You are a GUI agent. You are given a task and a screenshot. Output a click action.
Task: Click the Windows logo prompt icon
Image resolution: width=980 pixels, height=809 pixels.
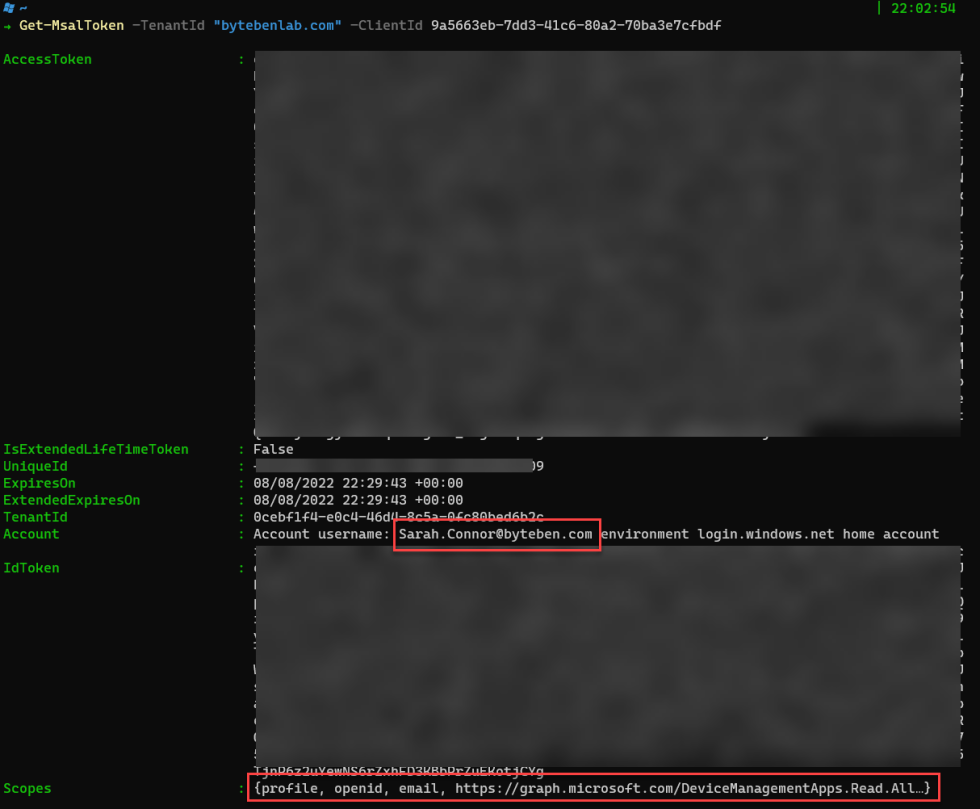[x=8, y=8]
